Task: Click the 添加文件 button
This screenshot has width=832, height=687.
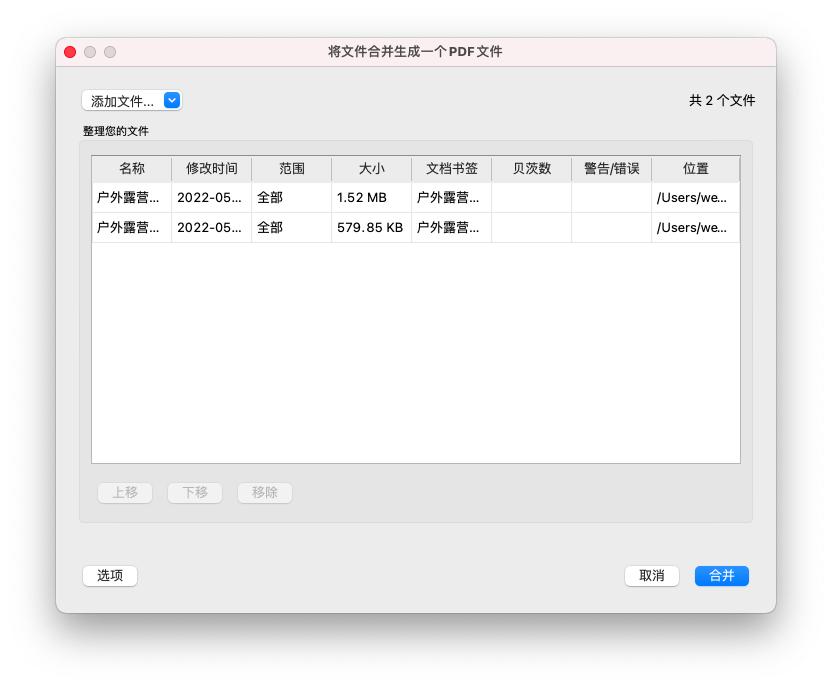Action: tap(122, 101)
